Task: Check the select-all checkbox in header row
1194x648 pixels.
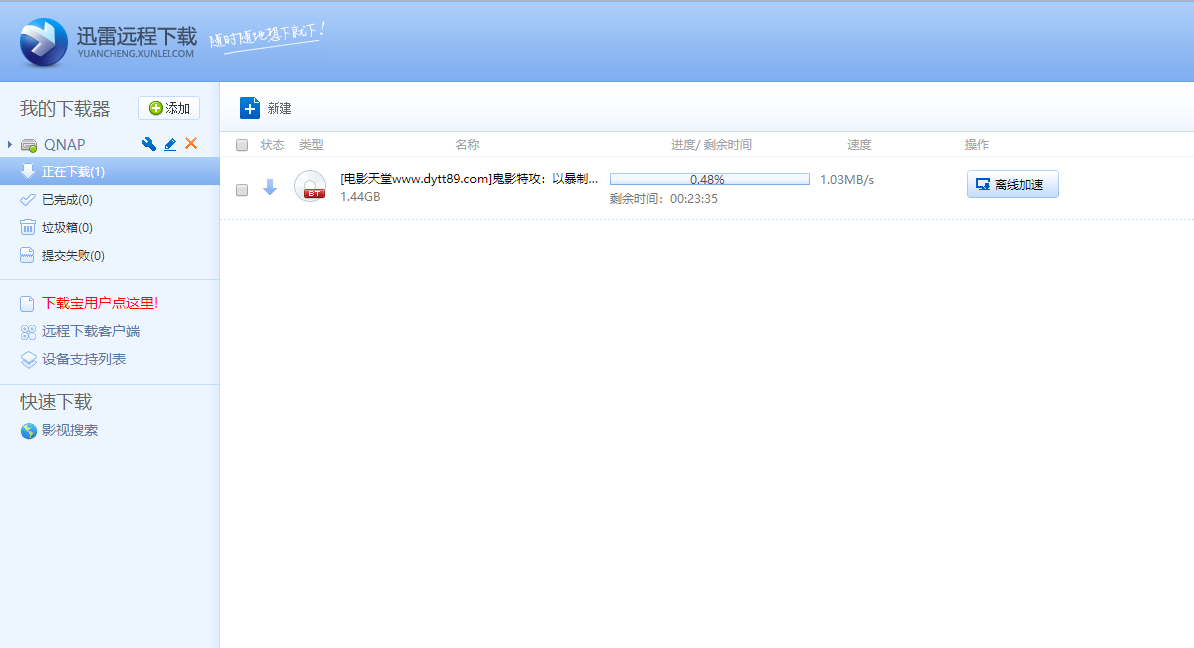Action: (241, 144)
